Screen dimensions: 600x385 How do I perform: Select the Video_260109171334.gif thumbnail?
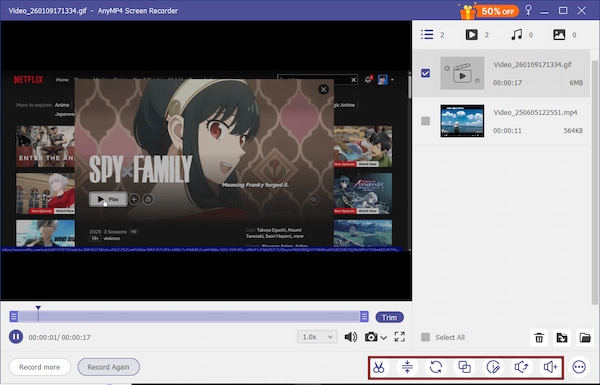point(462,73)
